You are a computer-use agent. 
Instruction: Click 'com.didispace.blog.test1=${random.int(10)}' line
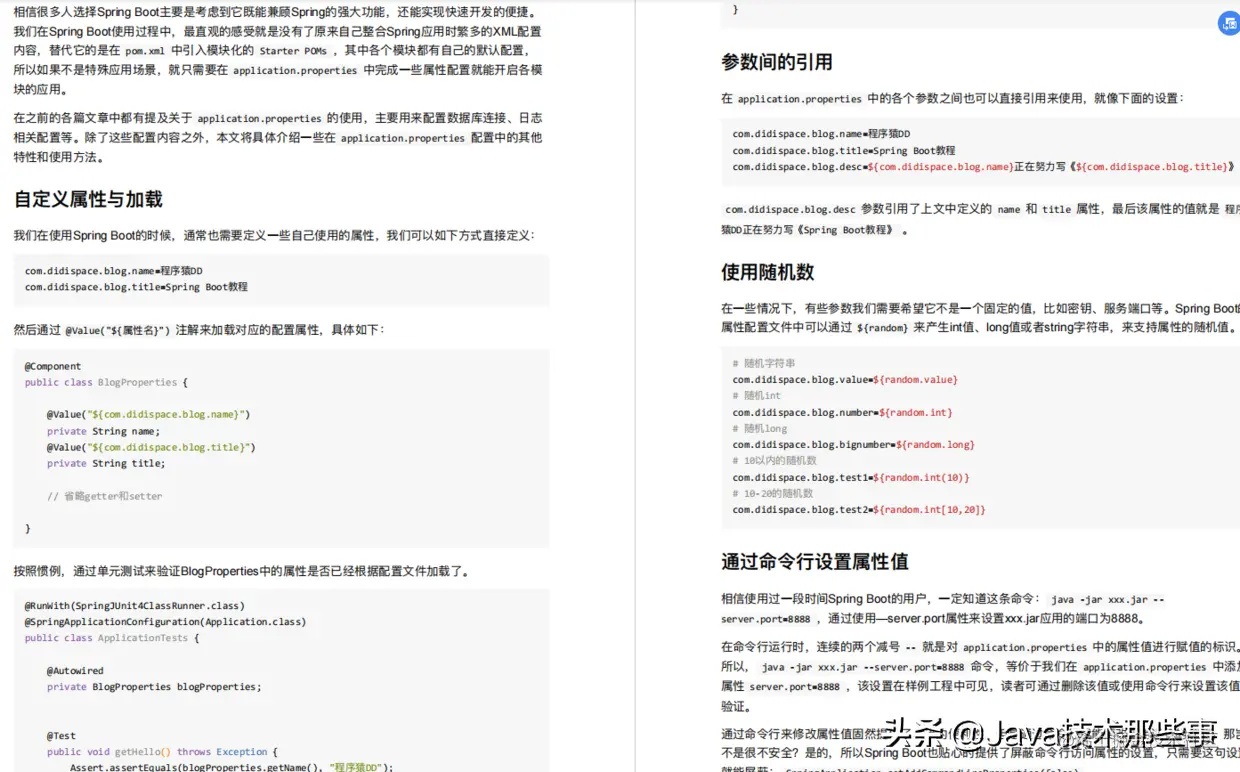click(851, 477)
